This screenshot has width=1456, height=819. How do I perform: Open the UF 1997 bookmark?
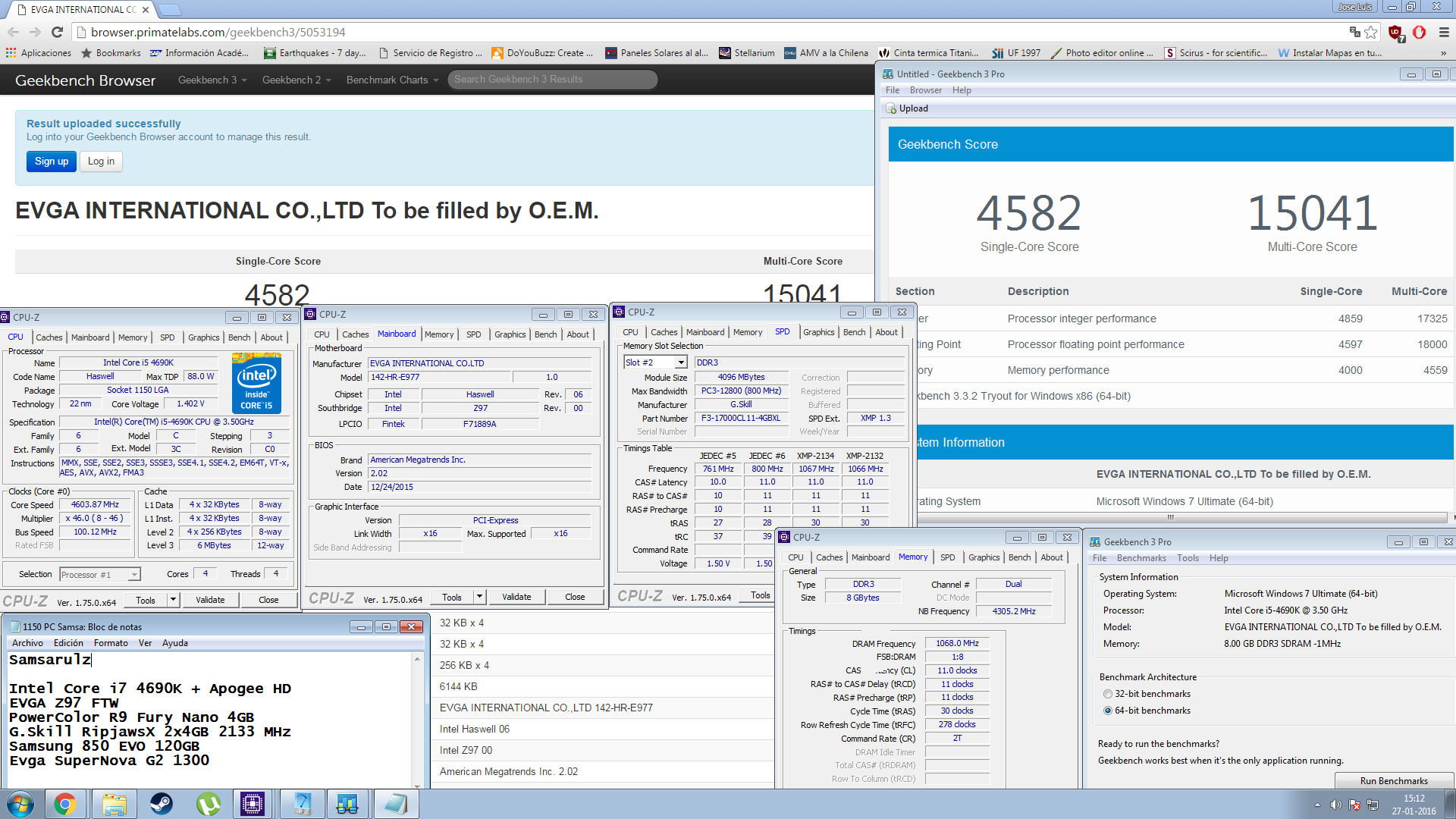point(1016,53)
